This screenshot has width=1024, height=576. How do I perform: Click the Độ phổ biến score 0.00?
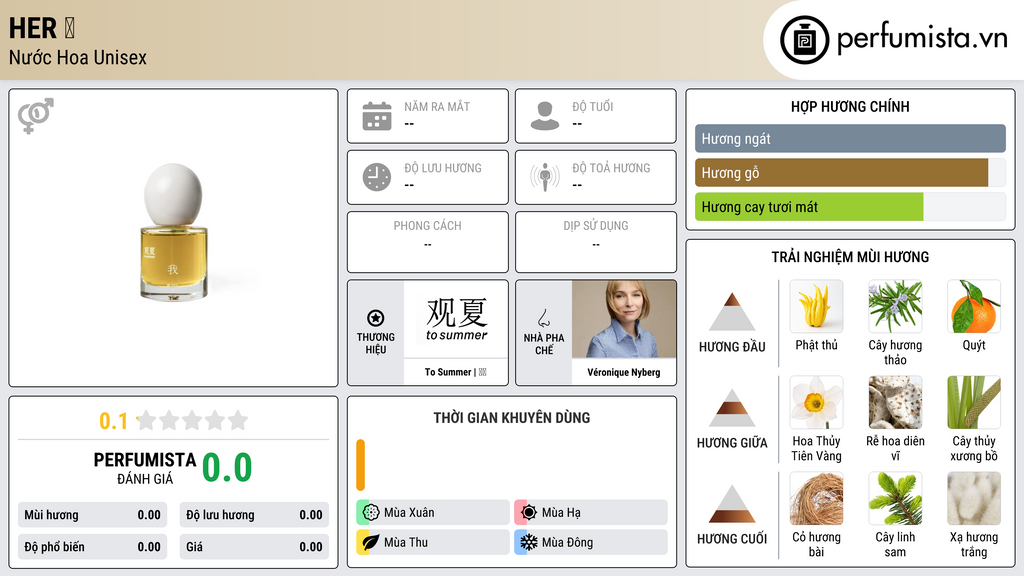pyautogui.click(x=149, y=547)
